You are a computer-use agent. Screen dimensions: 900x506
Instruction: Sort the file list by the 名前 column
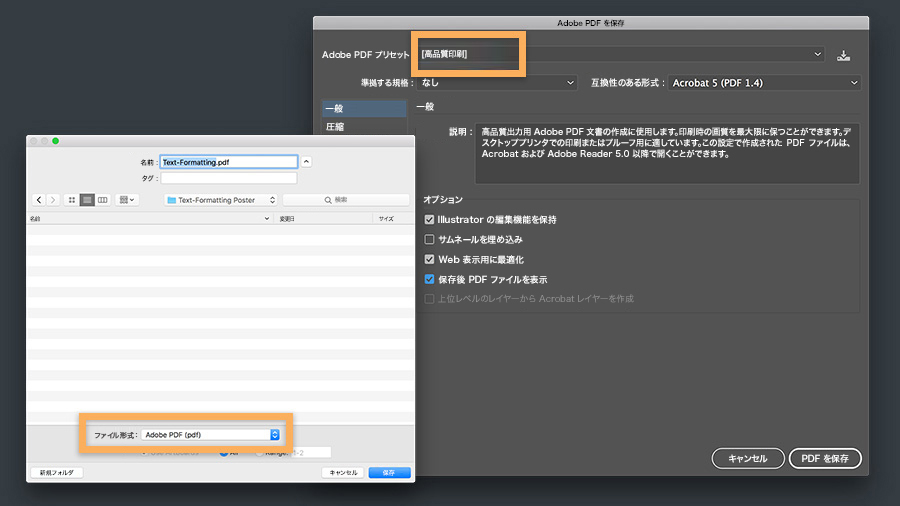click(x=149, y=219)
